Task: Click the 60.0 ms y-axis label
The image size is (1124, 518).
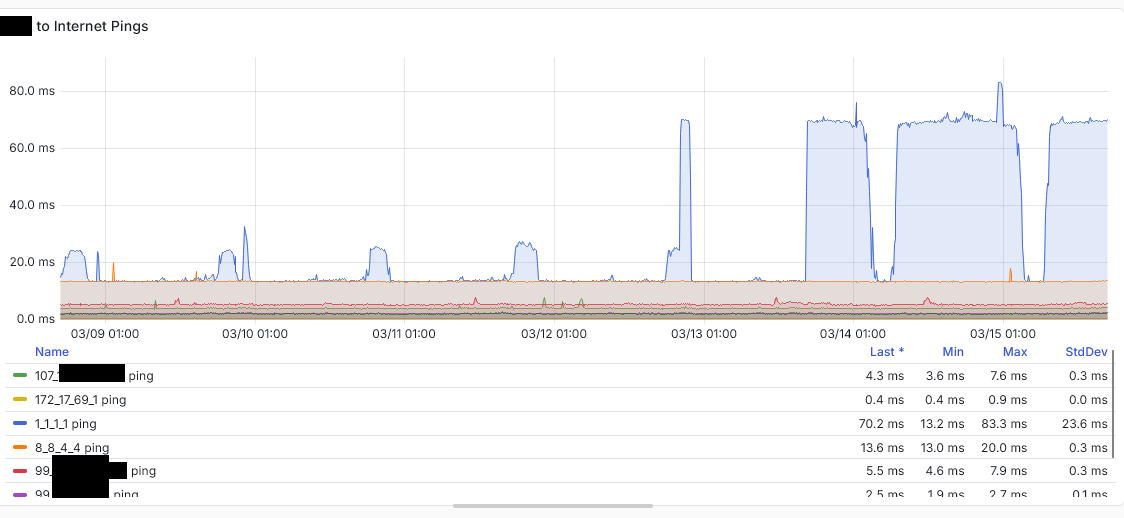Action: tap(32, 148)
